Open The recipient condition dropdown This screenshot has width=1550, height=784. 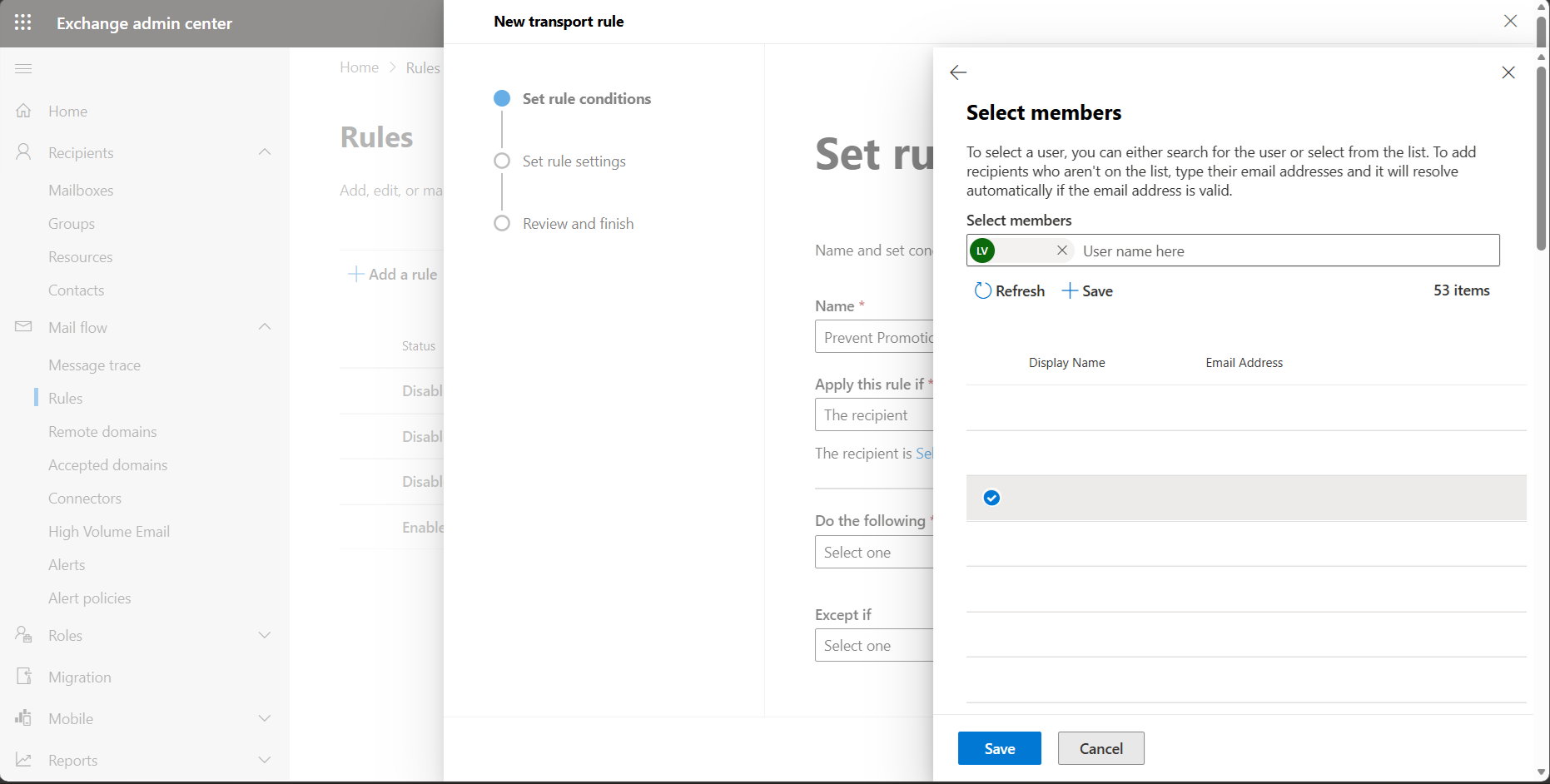tap(874, 414)
